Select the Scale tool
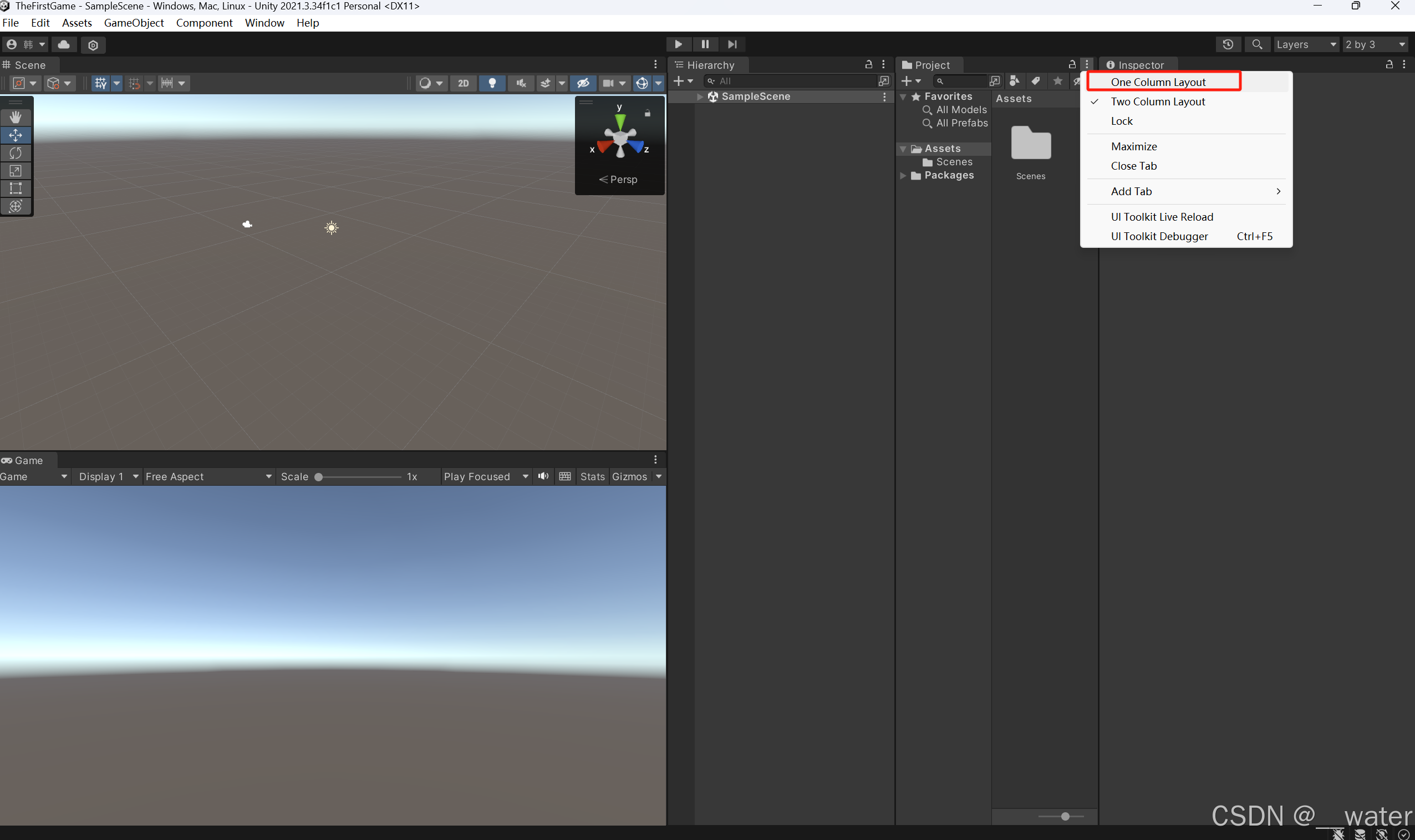 (x=16, y=171)
